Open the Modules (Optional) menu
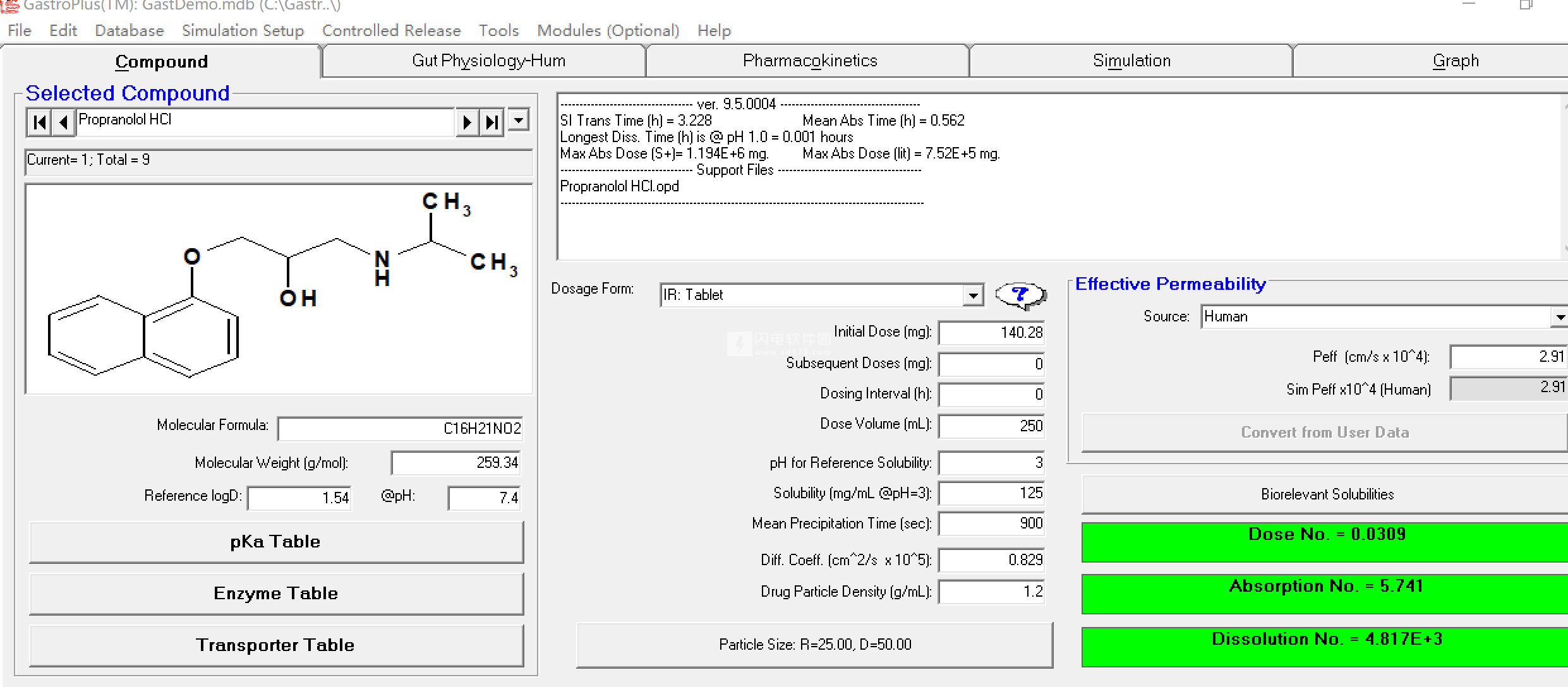 click(x=608, y=30)
